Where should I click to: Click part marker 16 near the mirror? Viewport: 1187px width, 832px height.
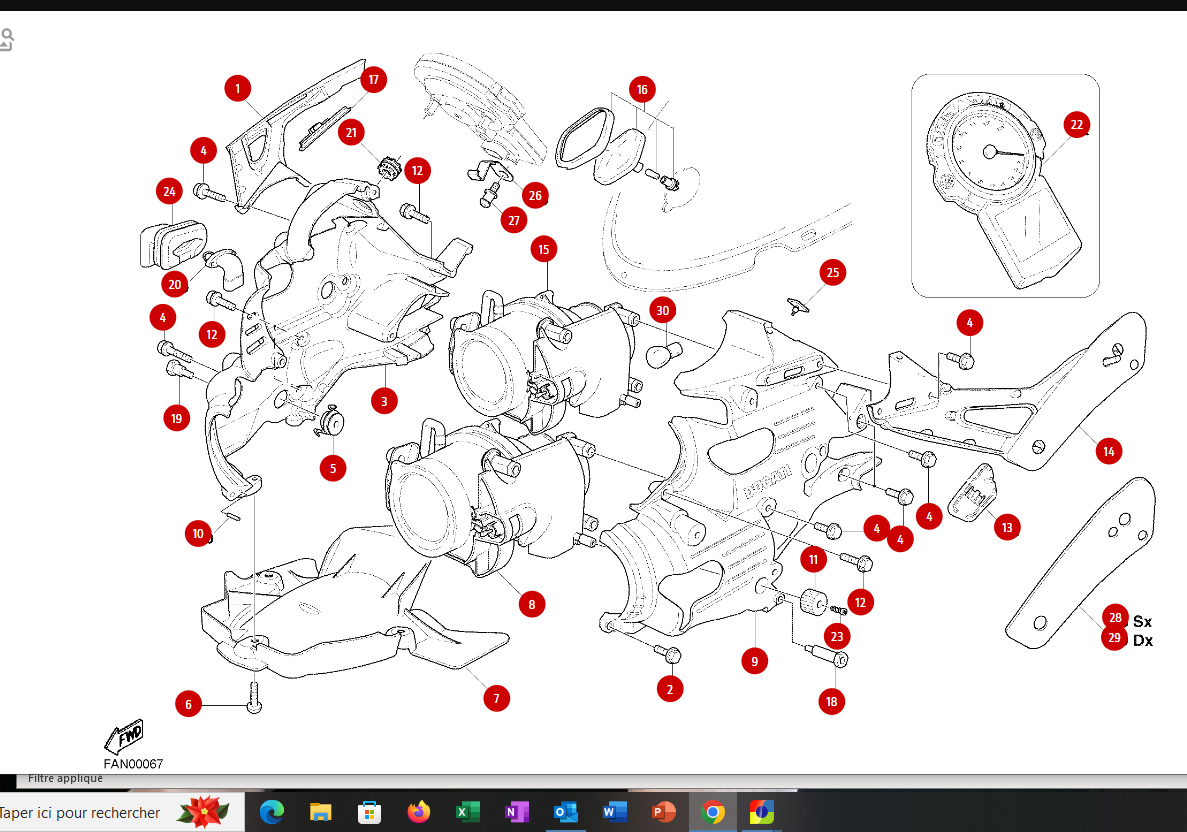tap(642, 90)
